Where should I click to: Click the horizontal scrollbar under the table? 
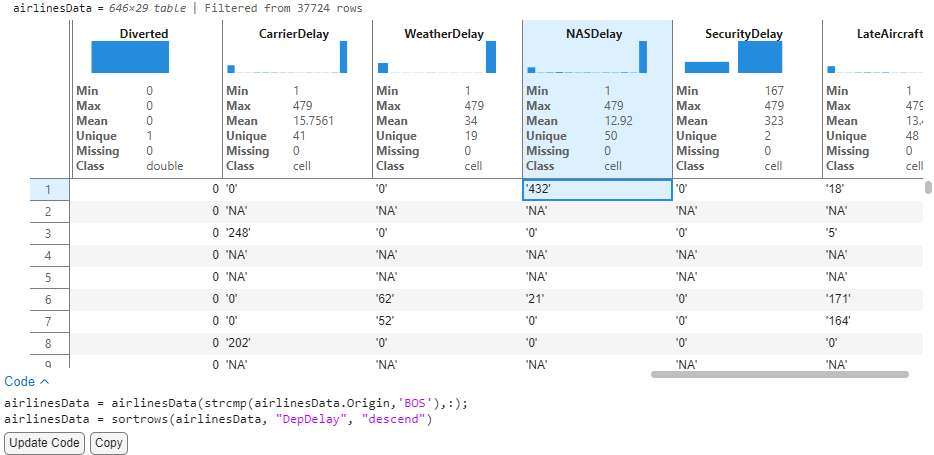click(x=779, y=374)
